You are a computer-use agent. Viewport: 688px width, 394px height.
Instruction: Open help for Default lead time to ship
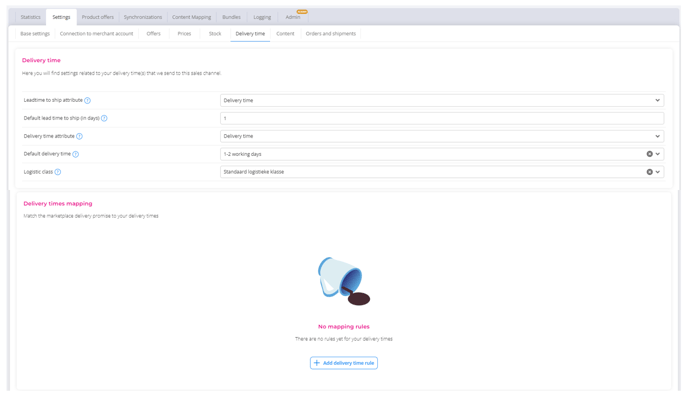[x=104, y=118]
